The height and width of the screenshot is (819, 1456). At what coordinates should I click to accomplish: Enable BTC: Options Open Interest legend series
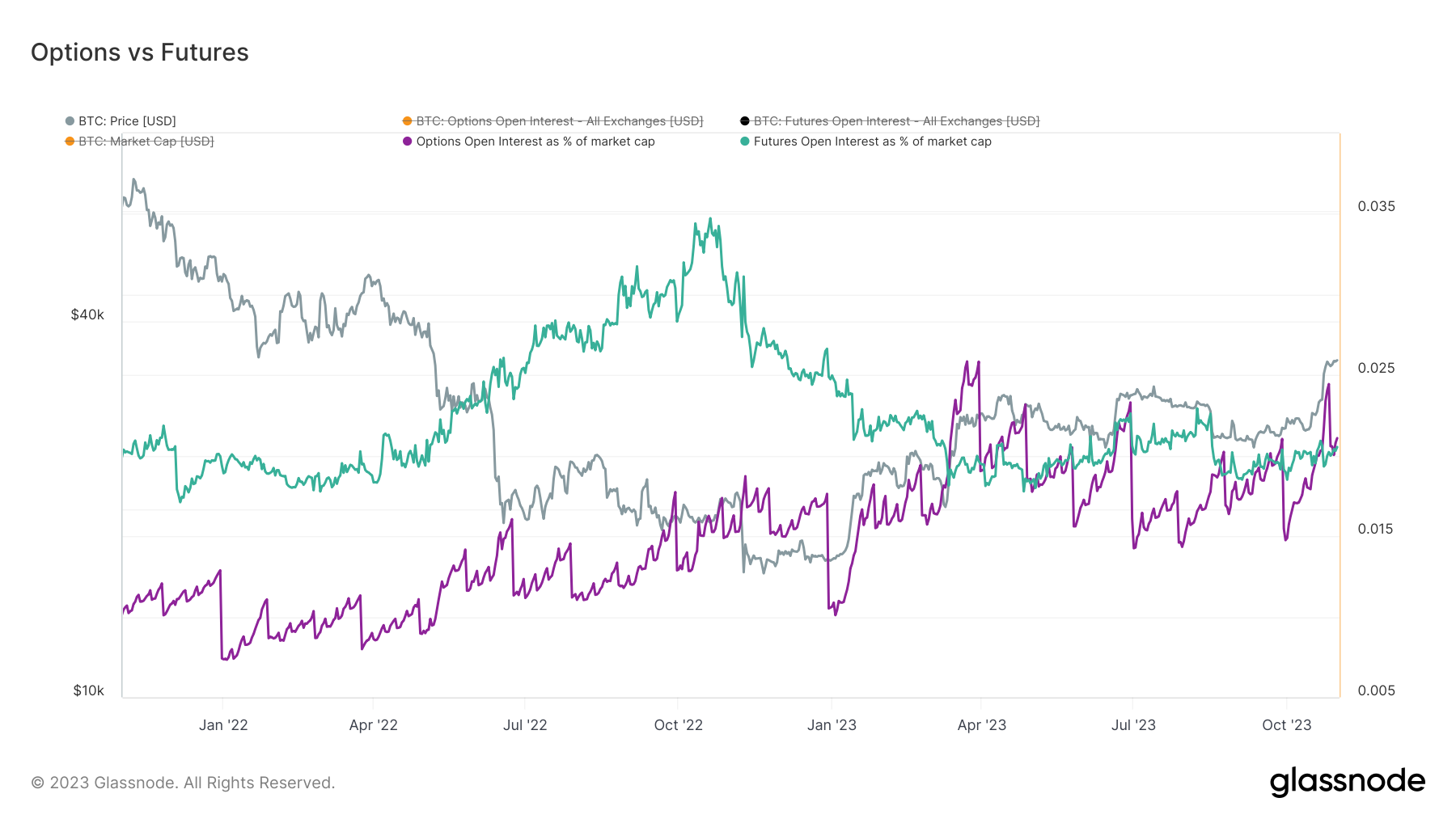pyautogui.click(x=559, y=121)
